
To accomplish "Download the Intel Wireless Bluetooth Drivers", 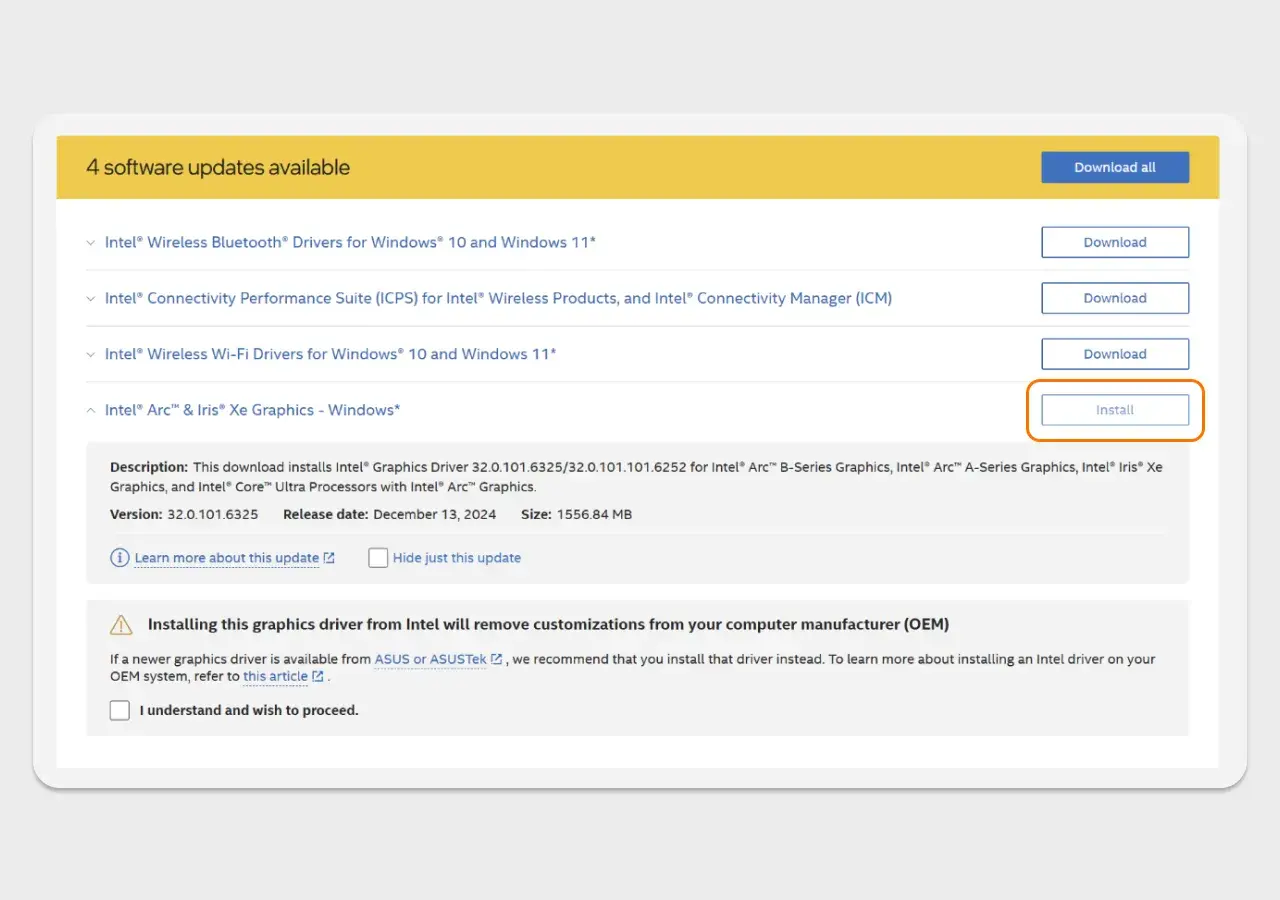I will pyautogui.click(x=1115, y=242).
